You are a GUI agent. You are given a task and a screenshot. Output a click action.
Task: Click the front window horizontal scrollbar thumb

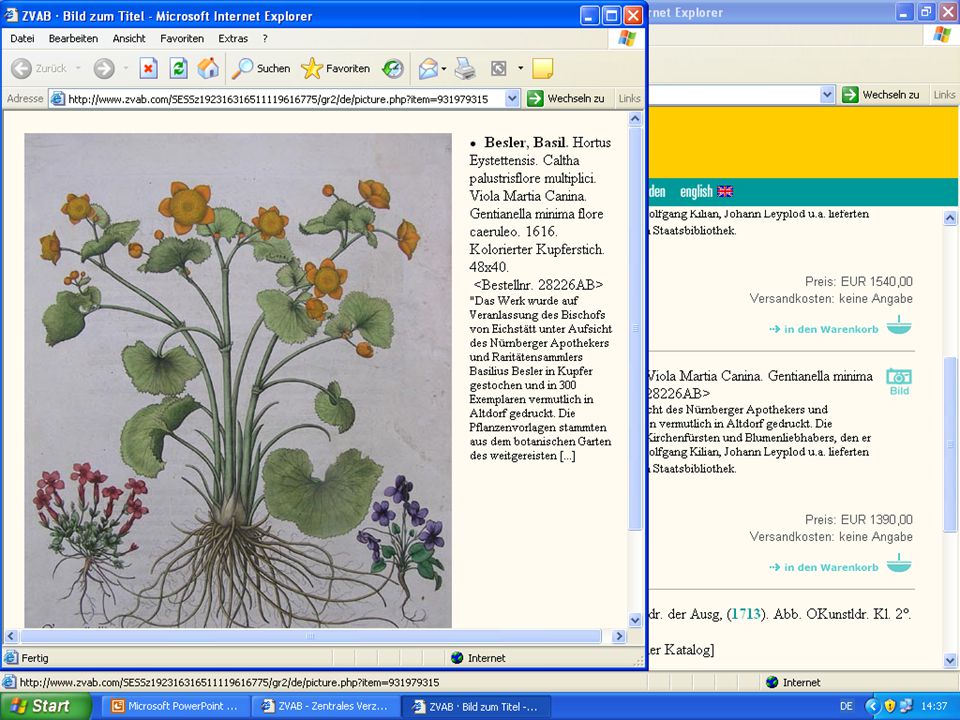pyautogui.click(x=310, y=636)
